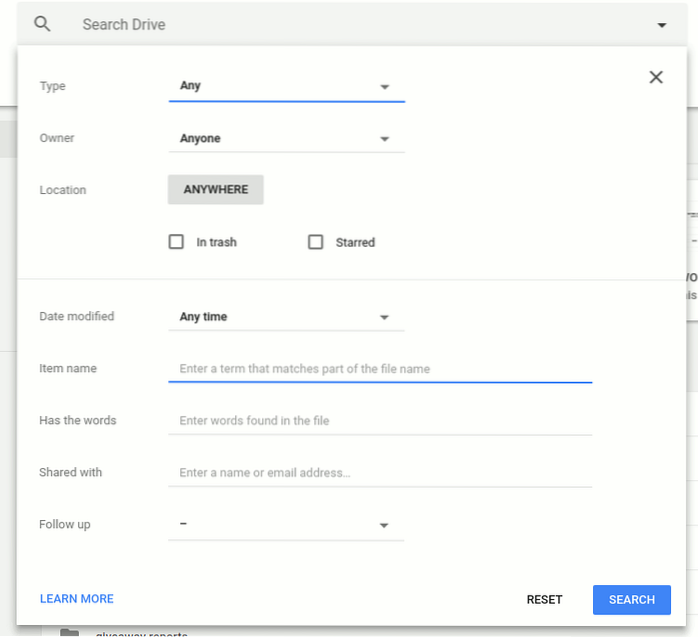The height and width of the screenshot is (637, 698).
Task: Click the folder icon below the dialog
Action: tap(68, 633)
